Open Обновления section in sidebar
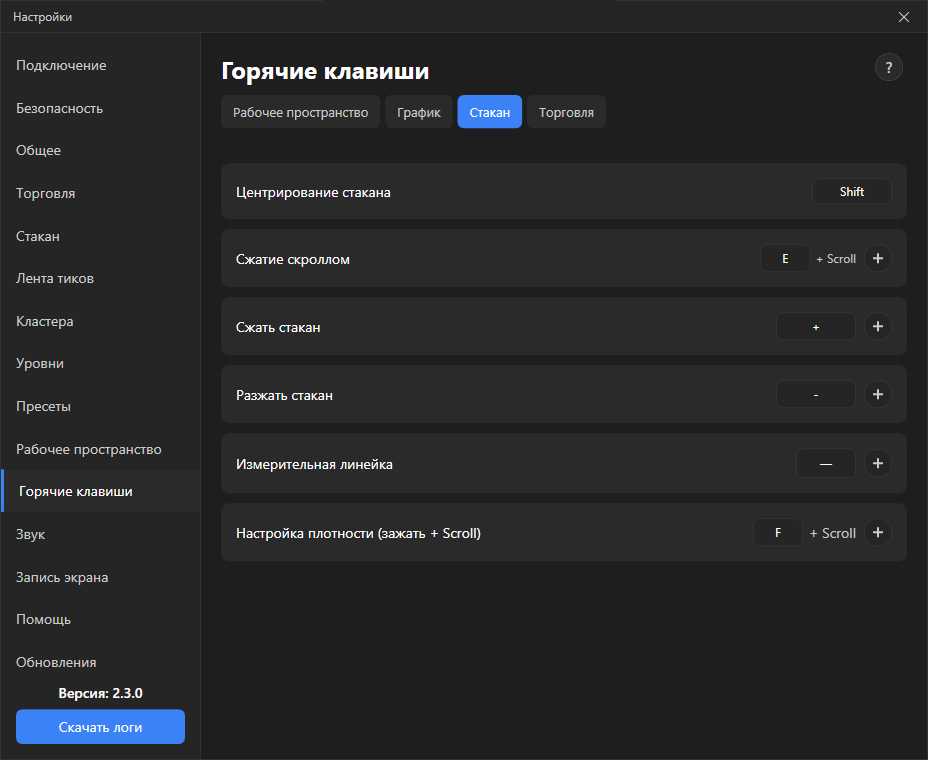The height and width of the screenshot is (760, 928). tap(56, 662)
